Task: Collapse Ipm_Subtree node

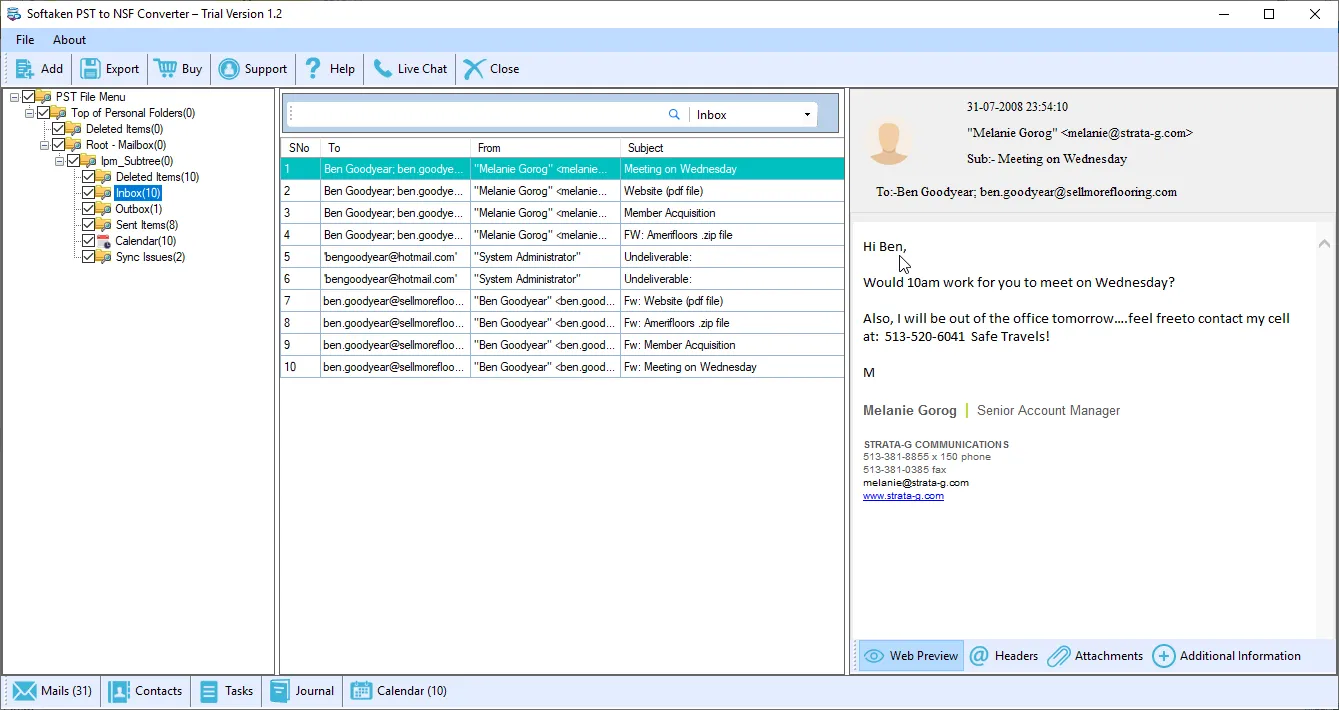Action: (59, 161)
